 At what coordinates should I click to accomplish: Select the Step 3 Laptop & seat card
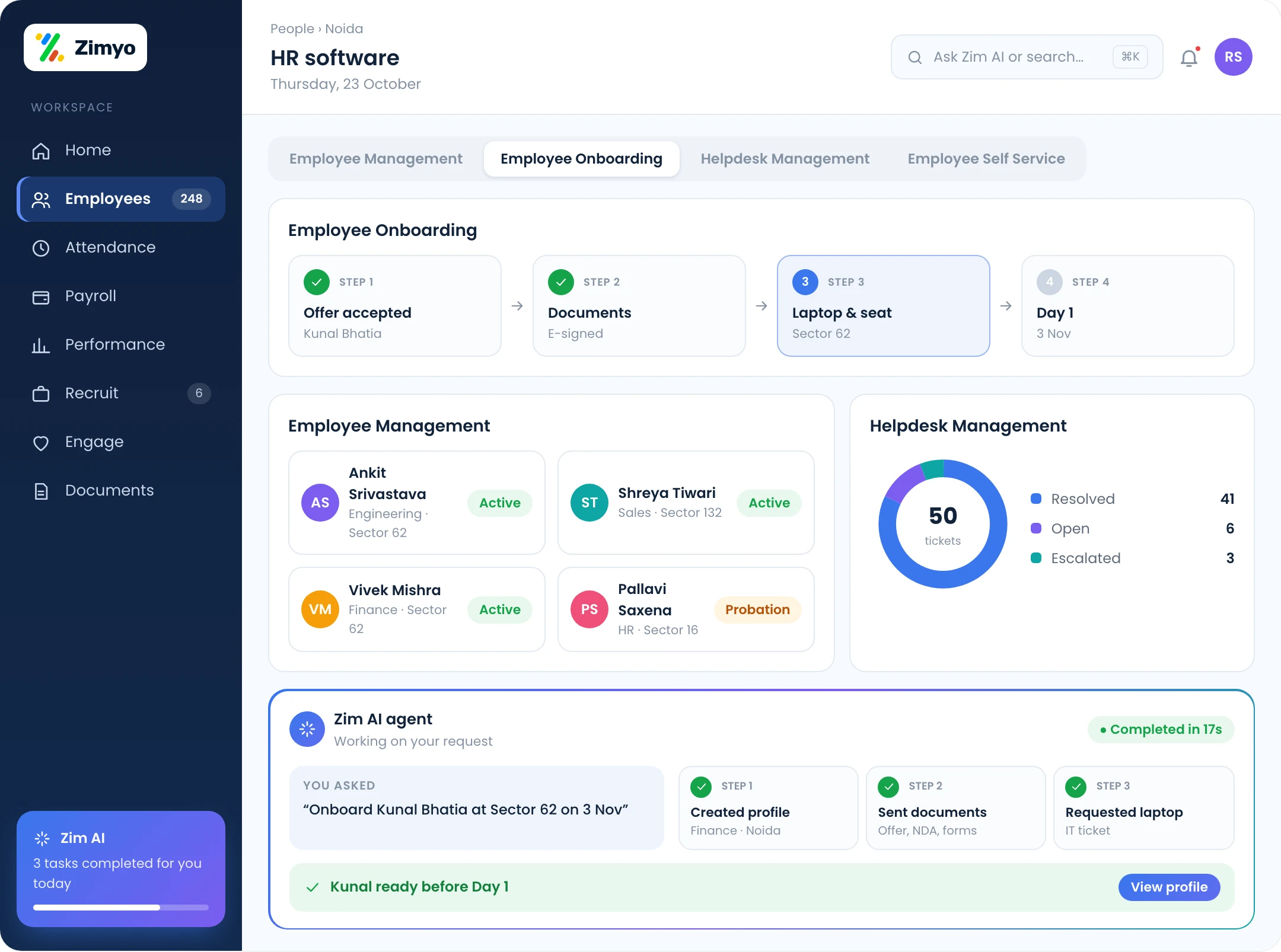pyautogui.click(x=883, y=306)
